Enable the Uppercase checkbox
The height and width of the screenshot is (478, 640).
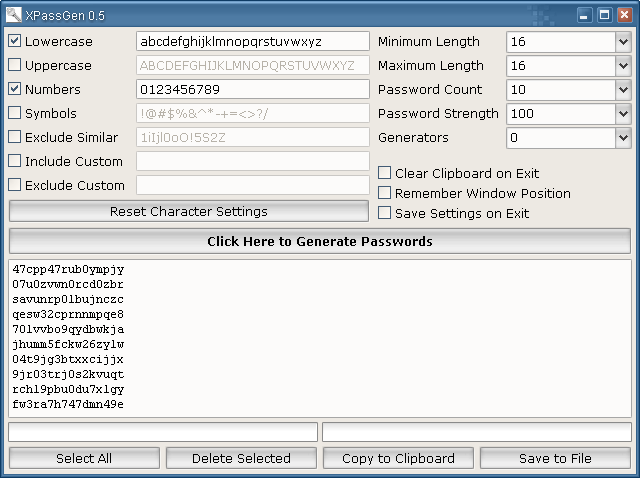pyautogui.click(x=15, y=65)
